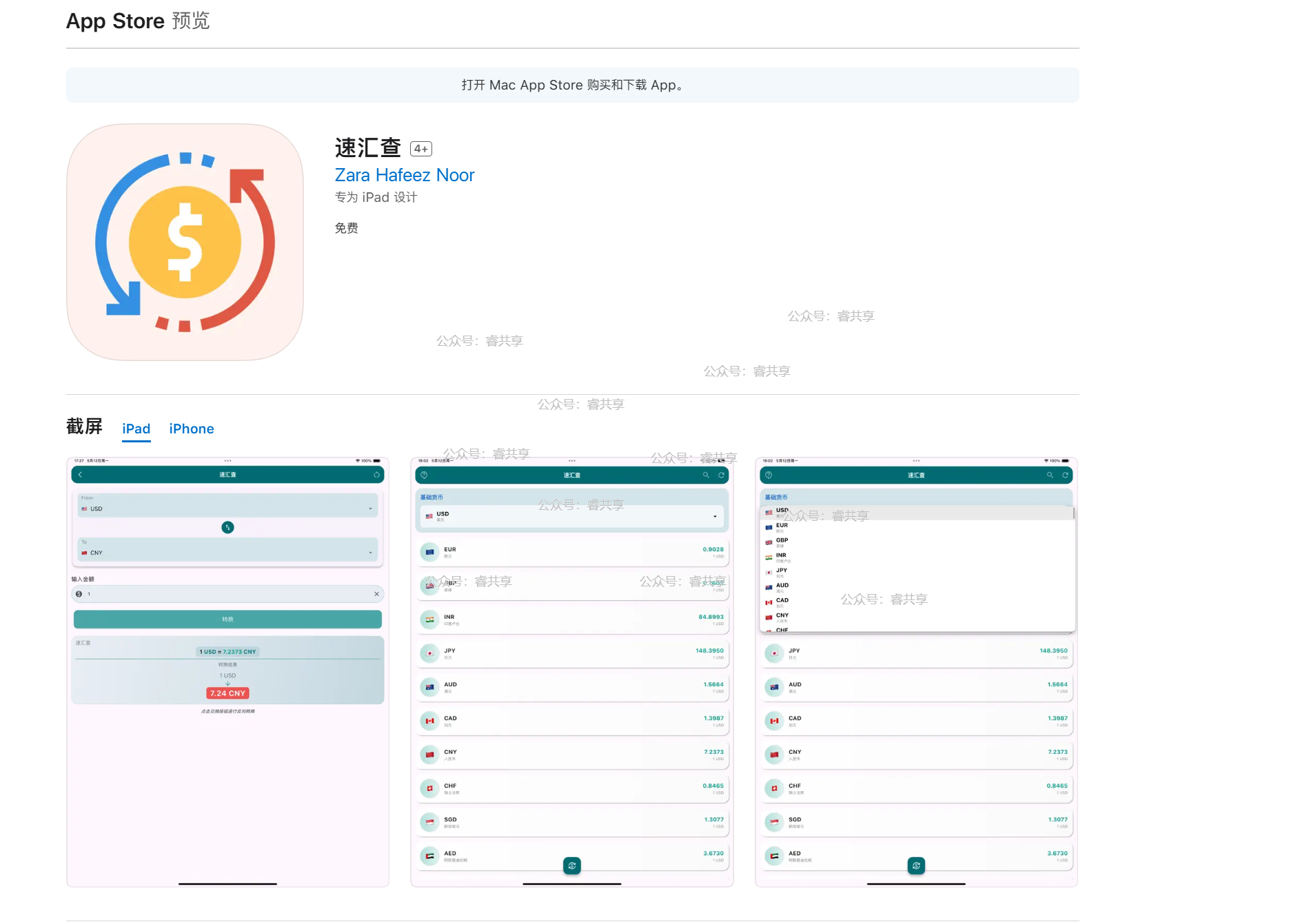
Task: Expand the To CNY dropdown
Action: (227, 549)
